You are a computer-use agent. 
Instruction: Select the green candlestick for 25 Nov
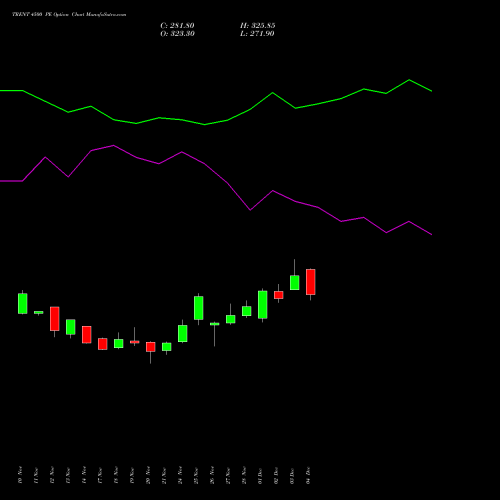[x=199, y=308]
